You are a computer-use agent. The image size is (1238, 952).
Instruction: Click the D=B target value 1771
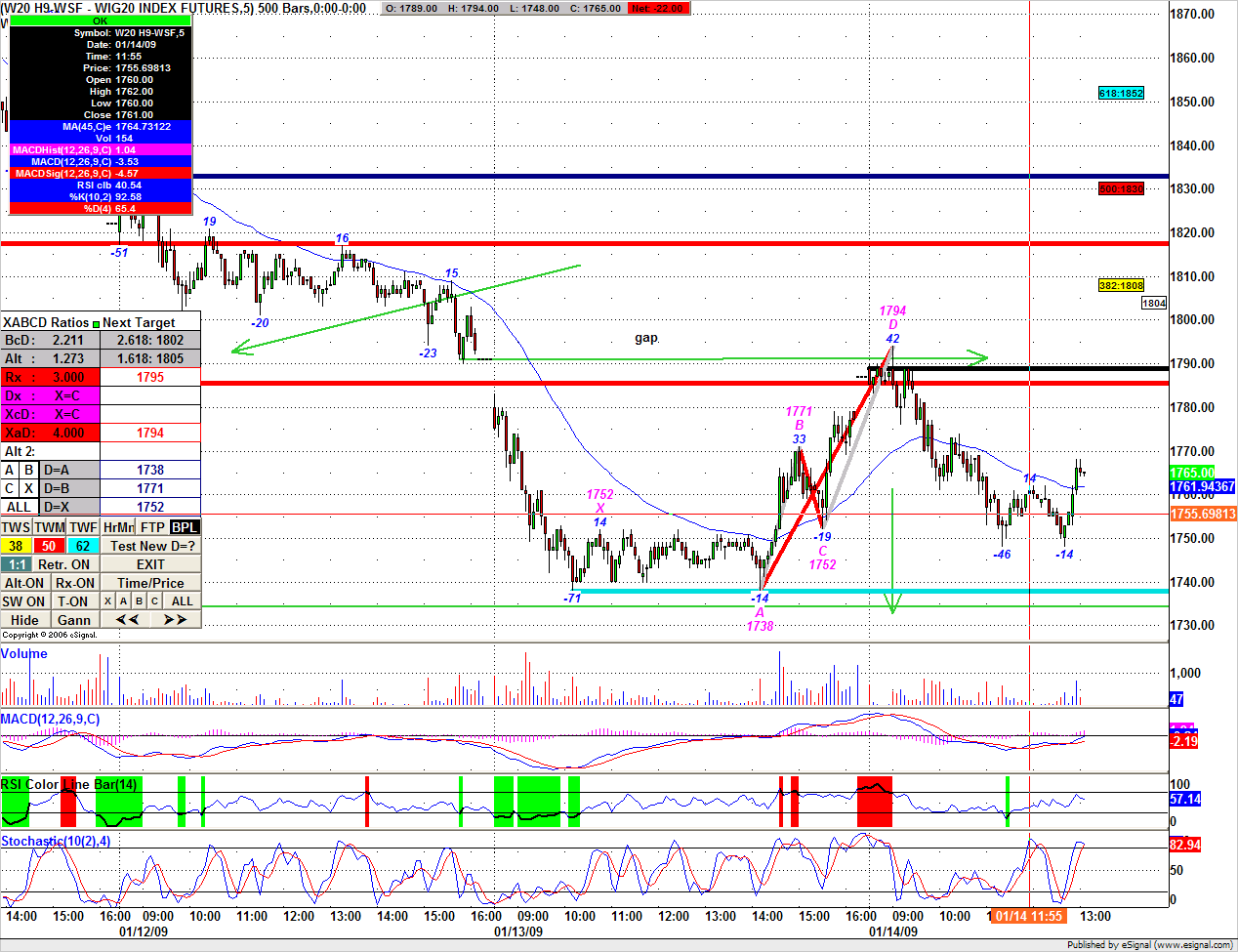pyautogui.click(x=150, y=488)
